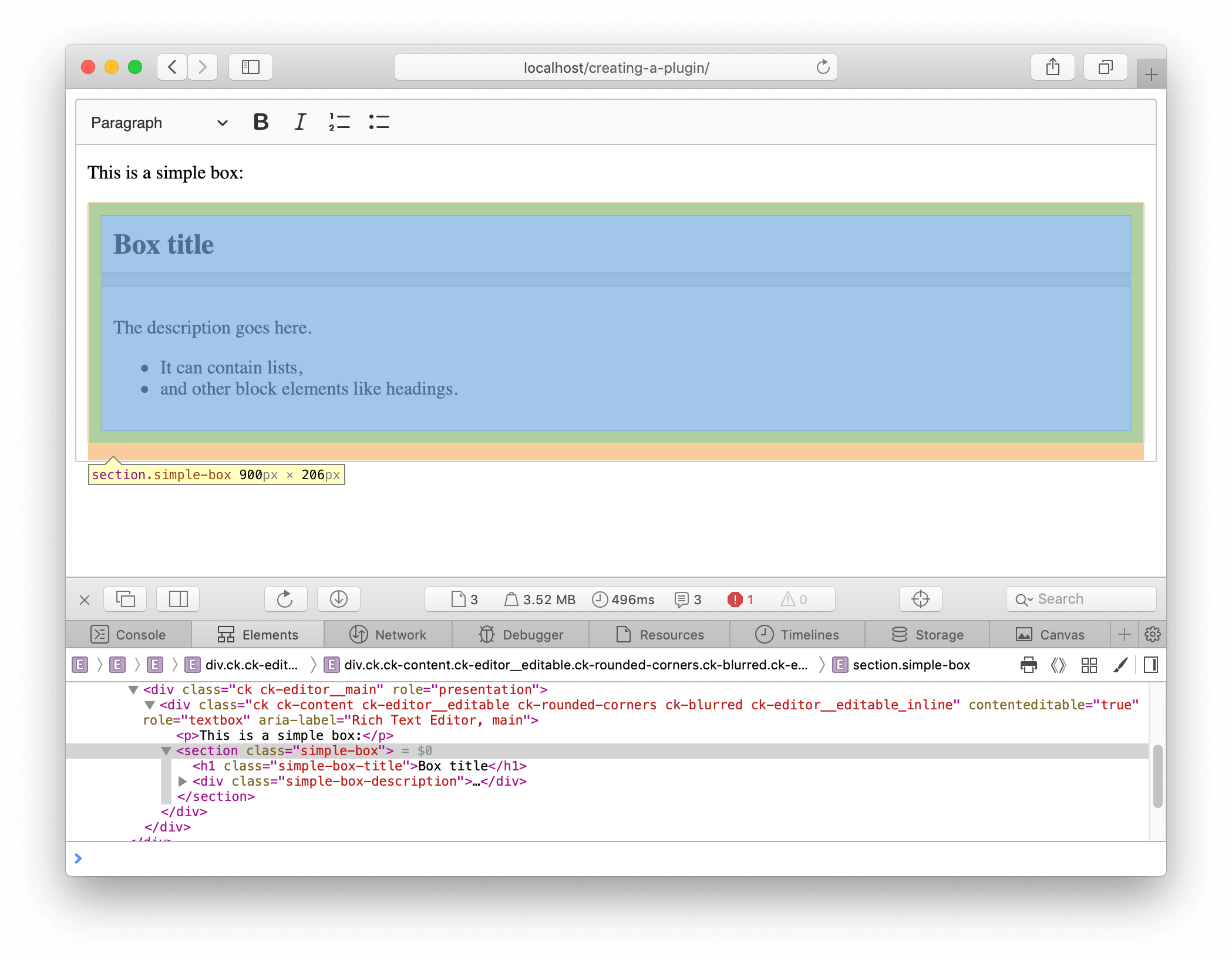Activate the element selection crosshair
This screenshot has height=963, width=1232.
click(920, 599)
